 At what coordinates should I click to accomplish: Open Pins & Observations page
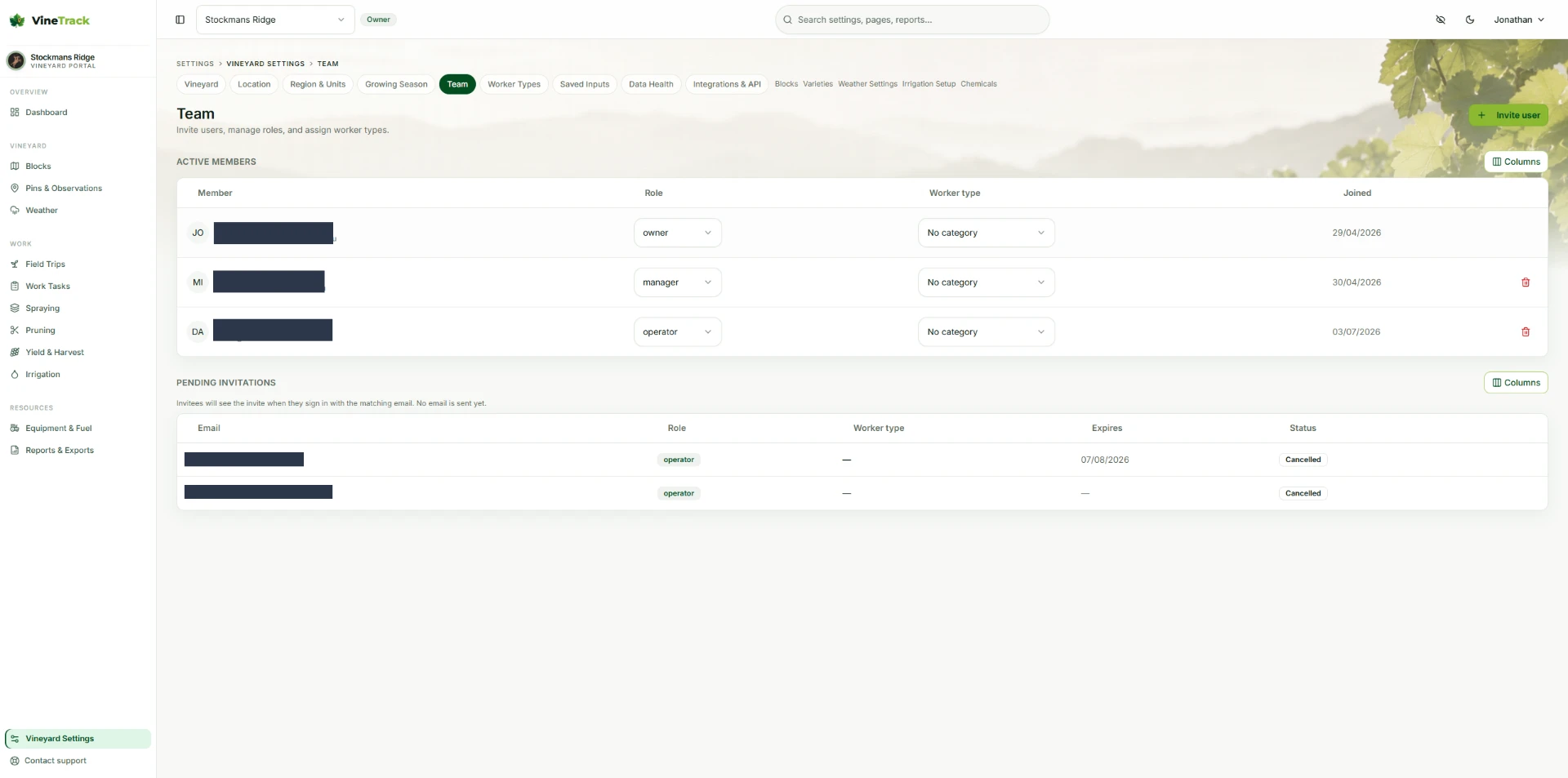pyautogui.click(x=77, y=189)
